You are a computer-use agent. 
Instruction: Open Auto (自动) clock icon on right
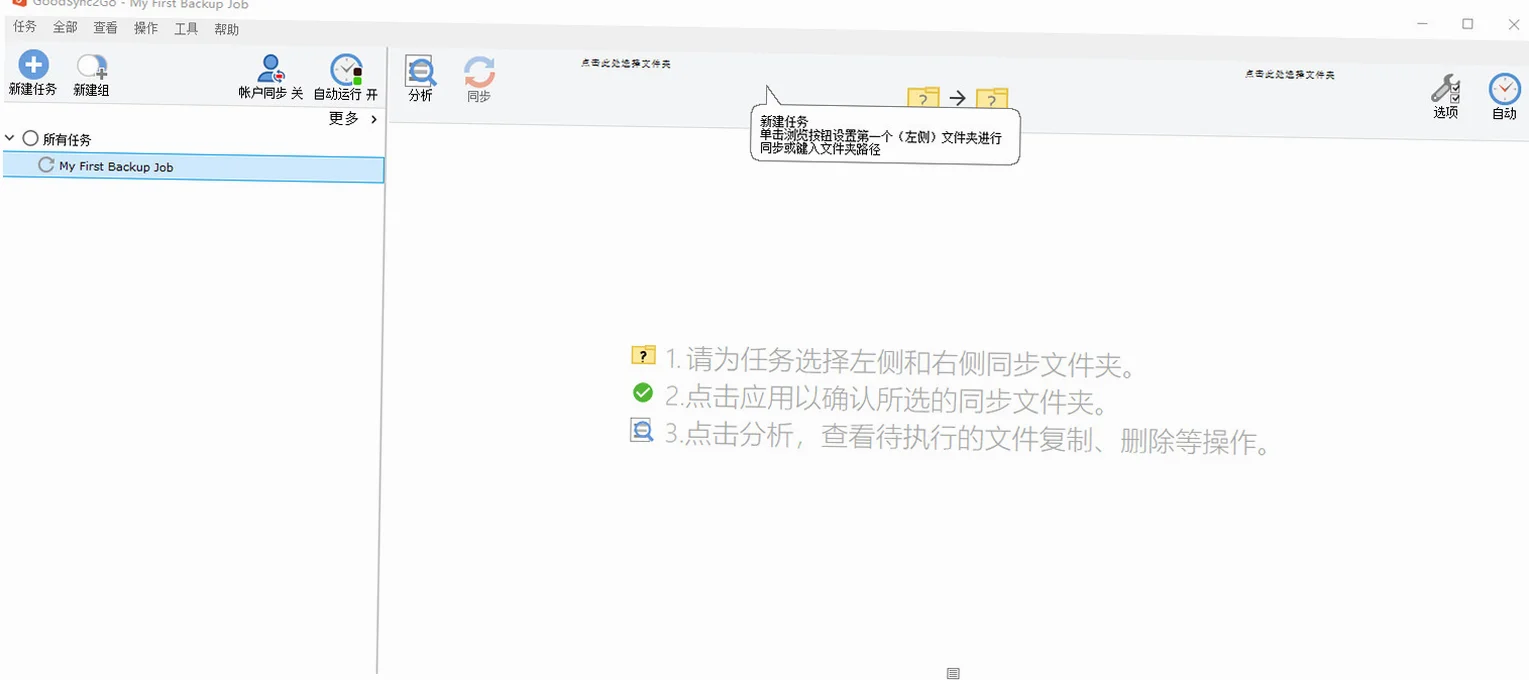(x=1504, y=89)
